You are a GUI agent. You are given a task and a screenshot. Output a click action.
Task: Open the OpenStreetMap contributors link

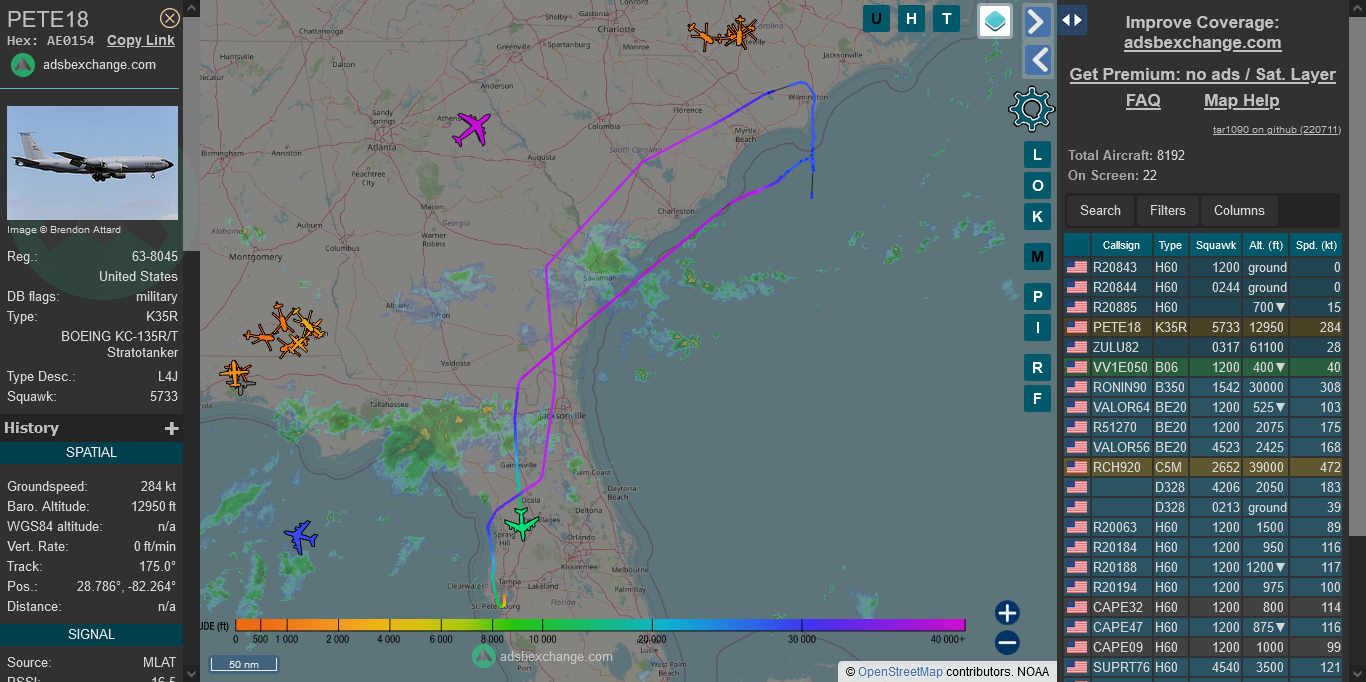[x=900, y=671]
